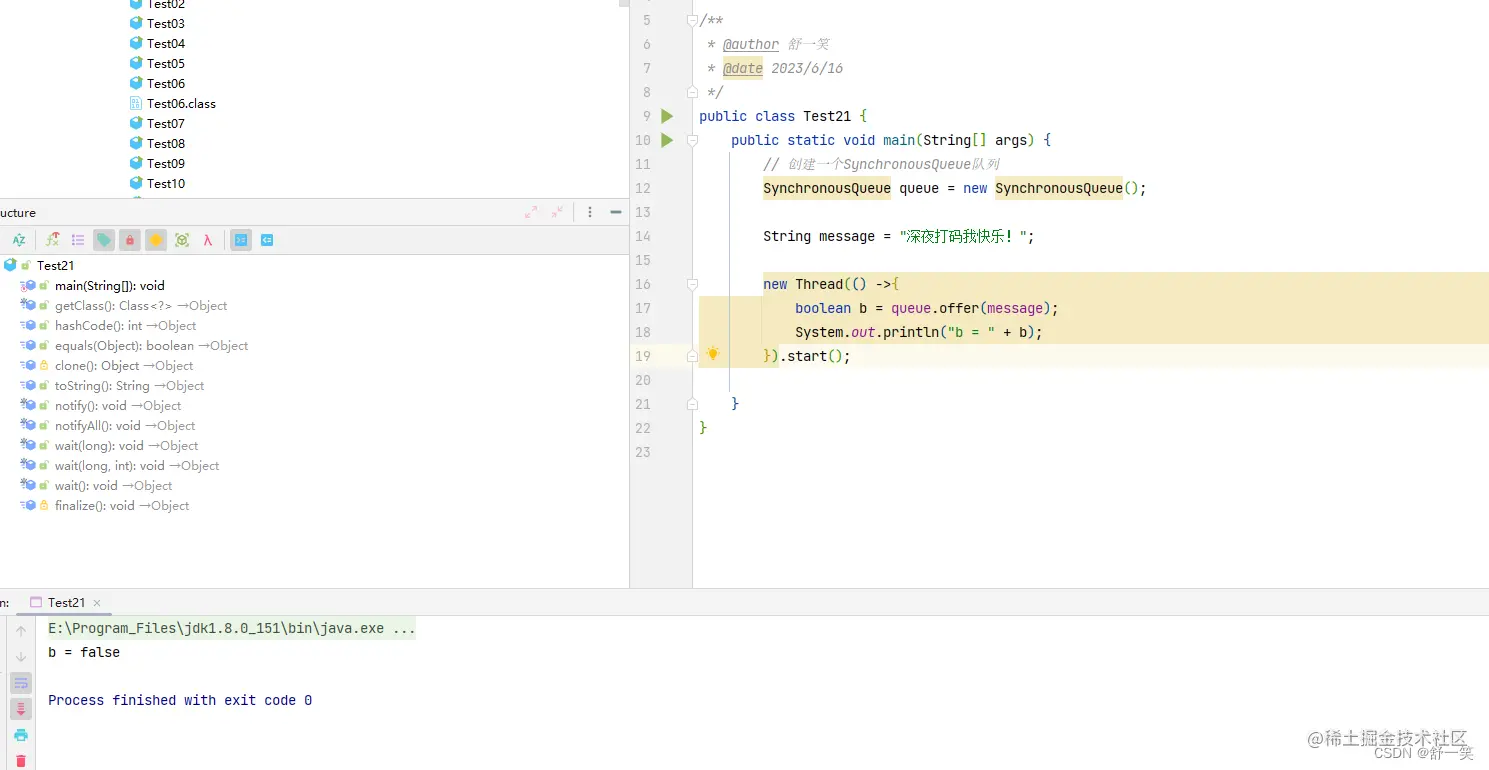This screenshot has width=1489, height=770.
Task: Collapse the lambda block at line 16
Action: click(x=692, y=284)
